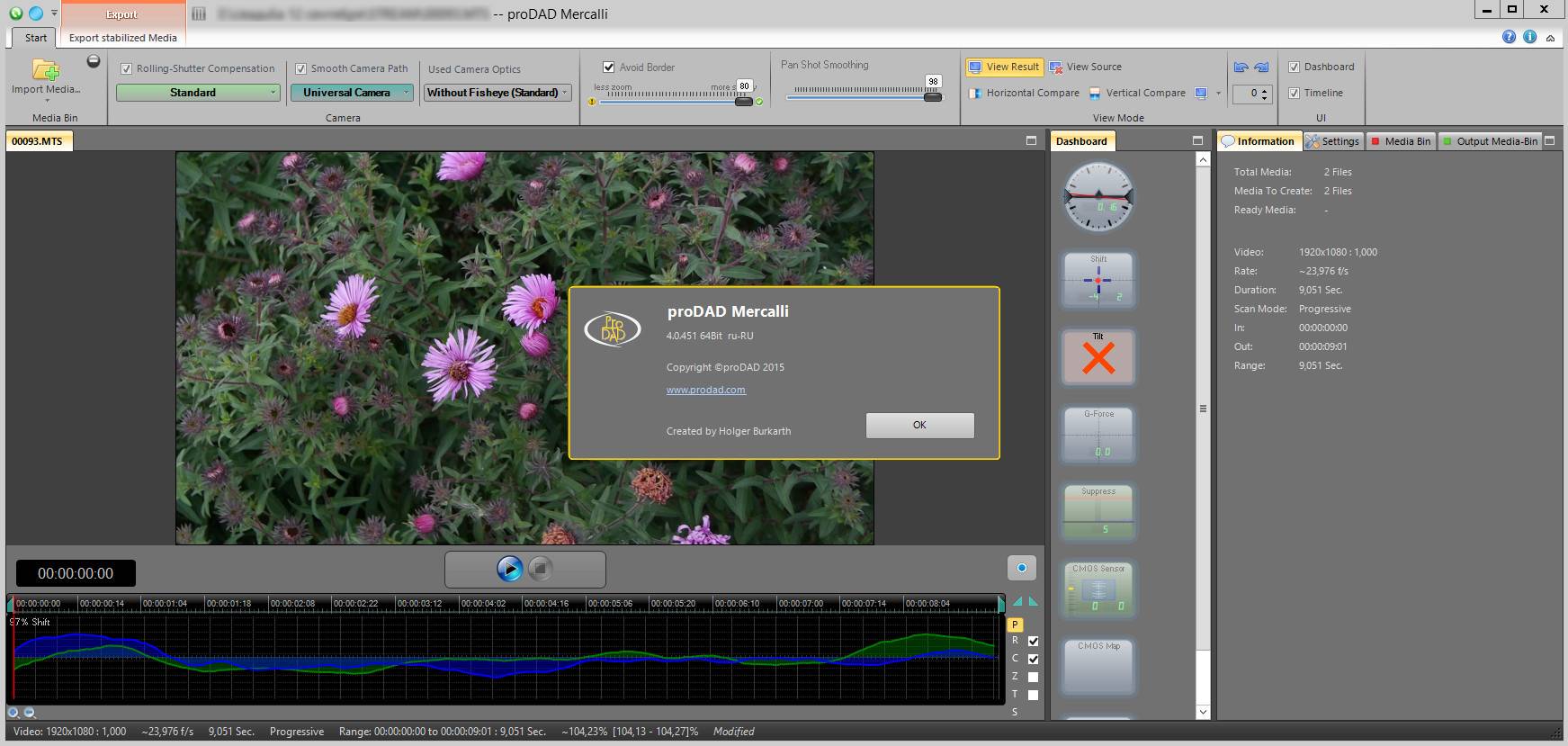Maximize the Dashboard panel
1568x746 pixels.
[1197, 140]
